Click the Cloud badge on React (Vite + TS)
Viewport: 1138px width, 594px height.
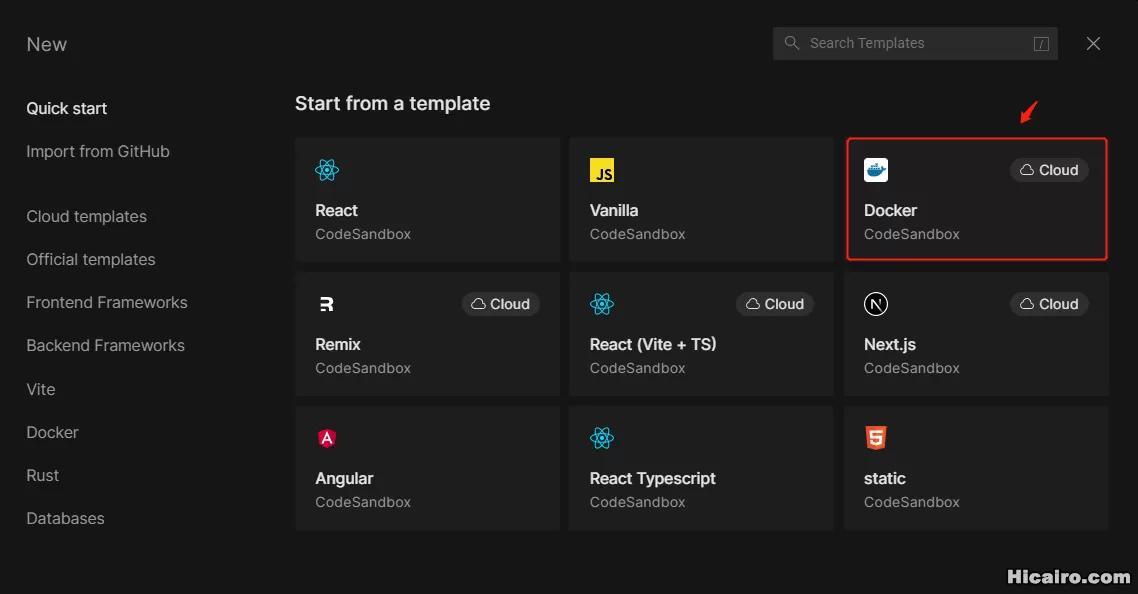pyautogui.click(x=774, y=304)
